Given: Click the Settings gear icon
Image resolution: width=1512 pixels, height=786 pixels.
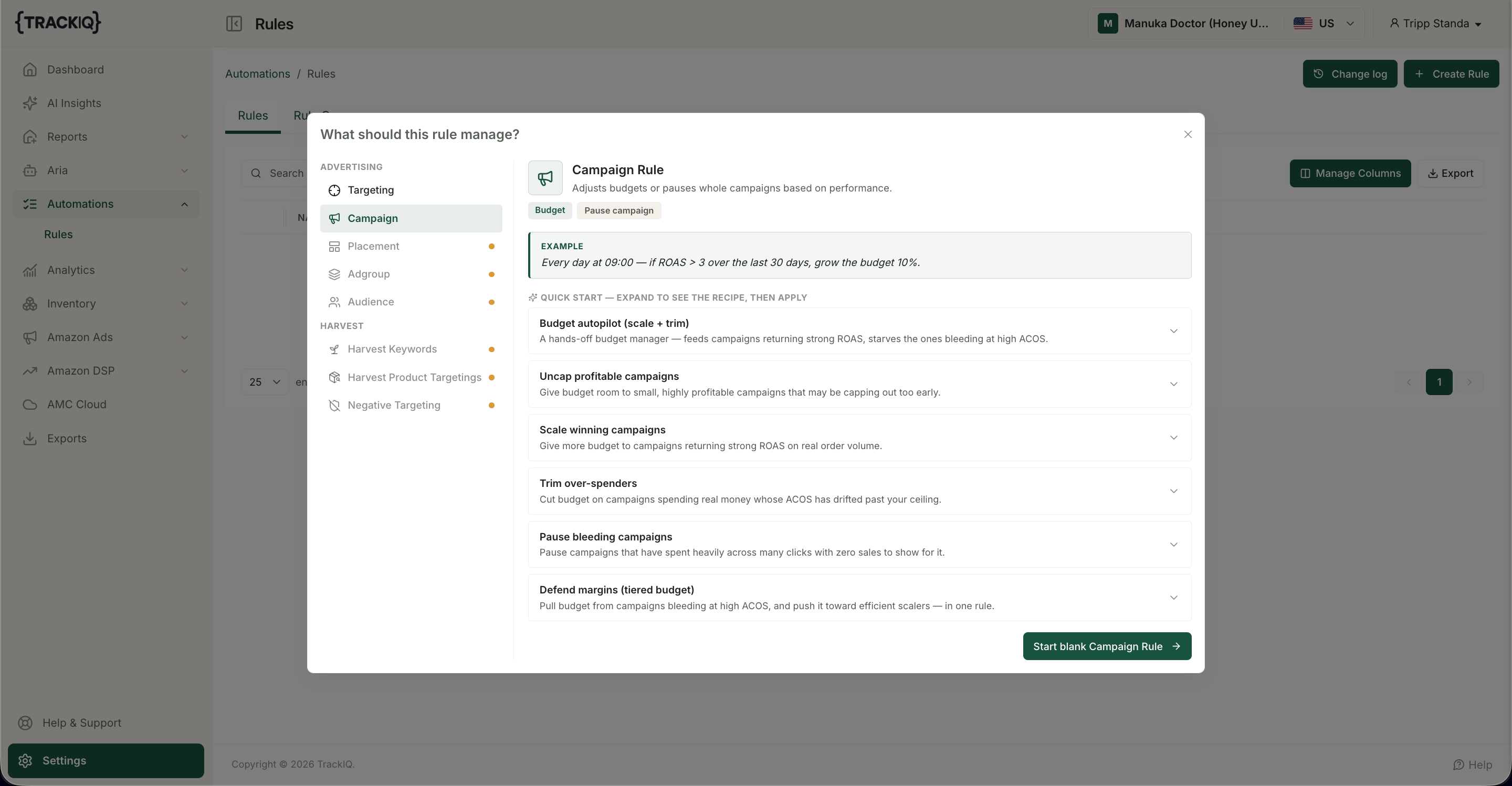Looking at the screenshot, I should 25,761.
